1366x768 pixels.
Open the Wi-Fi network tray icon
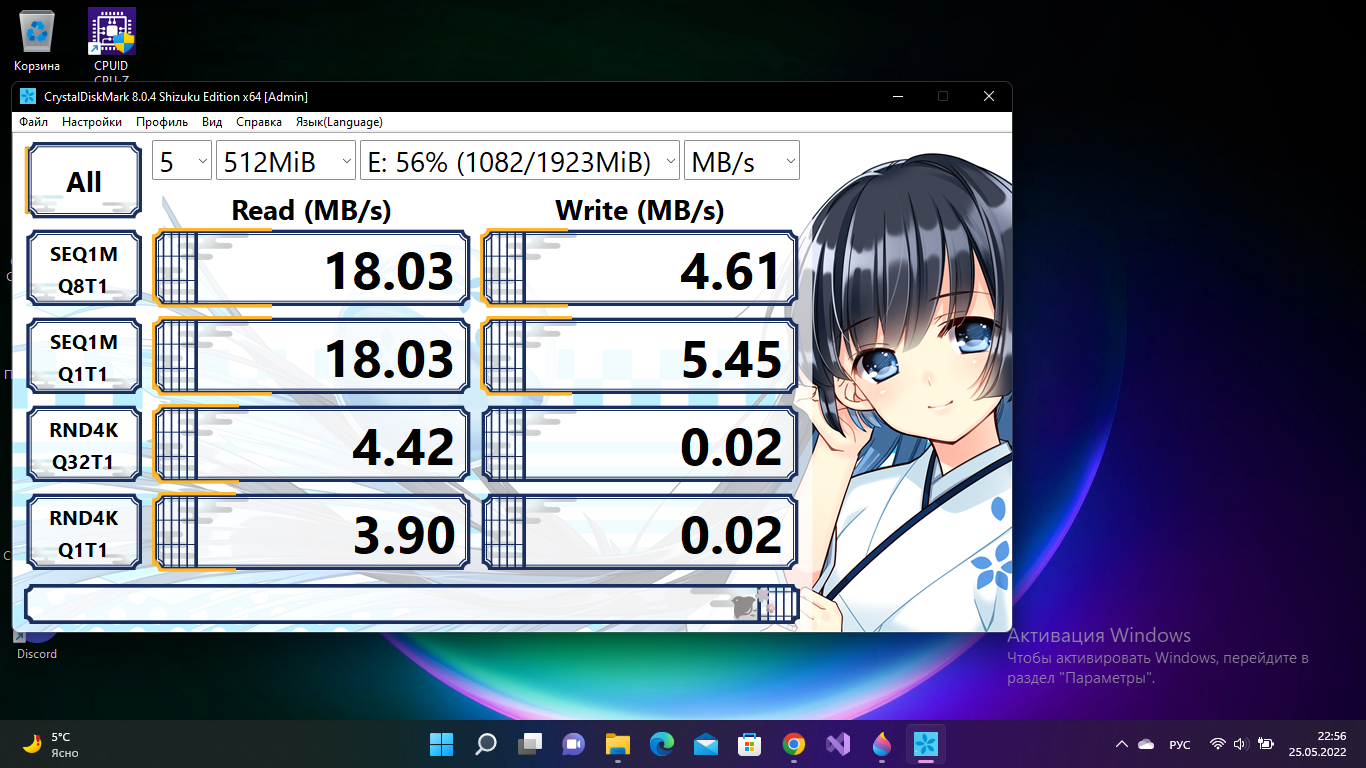(x=1217, y=744)
